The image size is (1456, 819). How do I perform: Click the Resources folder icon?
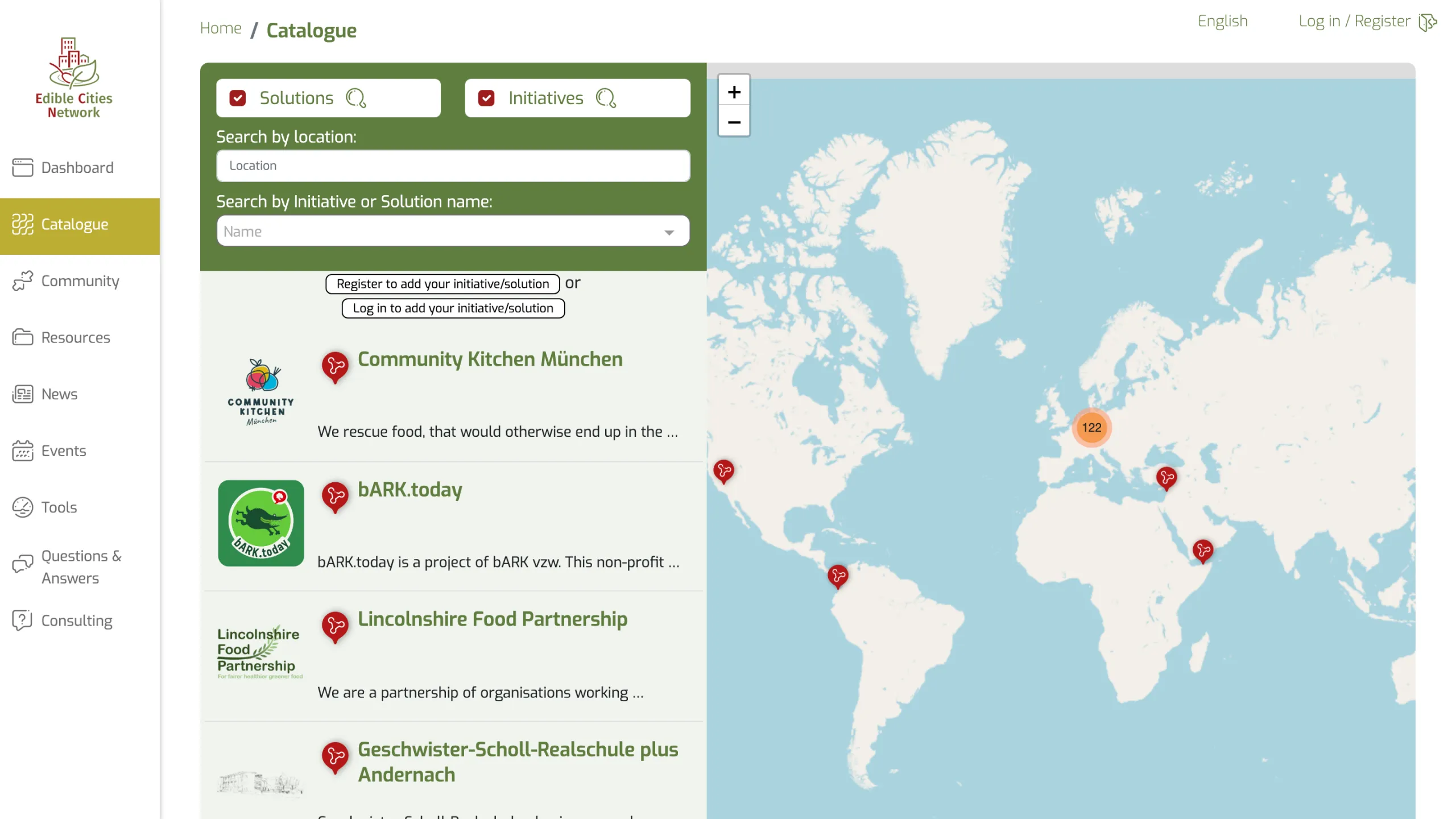23,337
